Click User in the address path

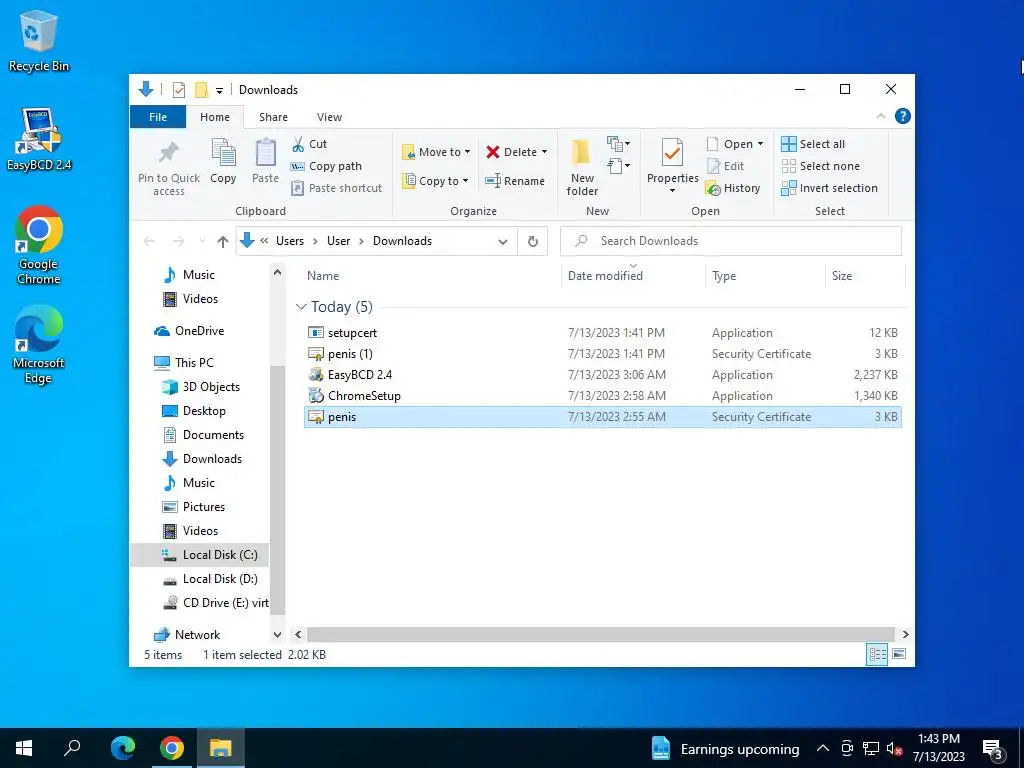pyautogui.click(x=338, y=241)
